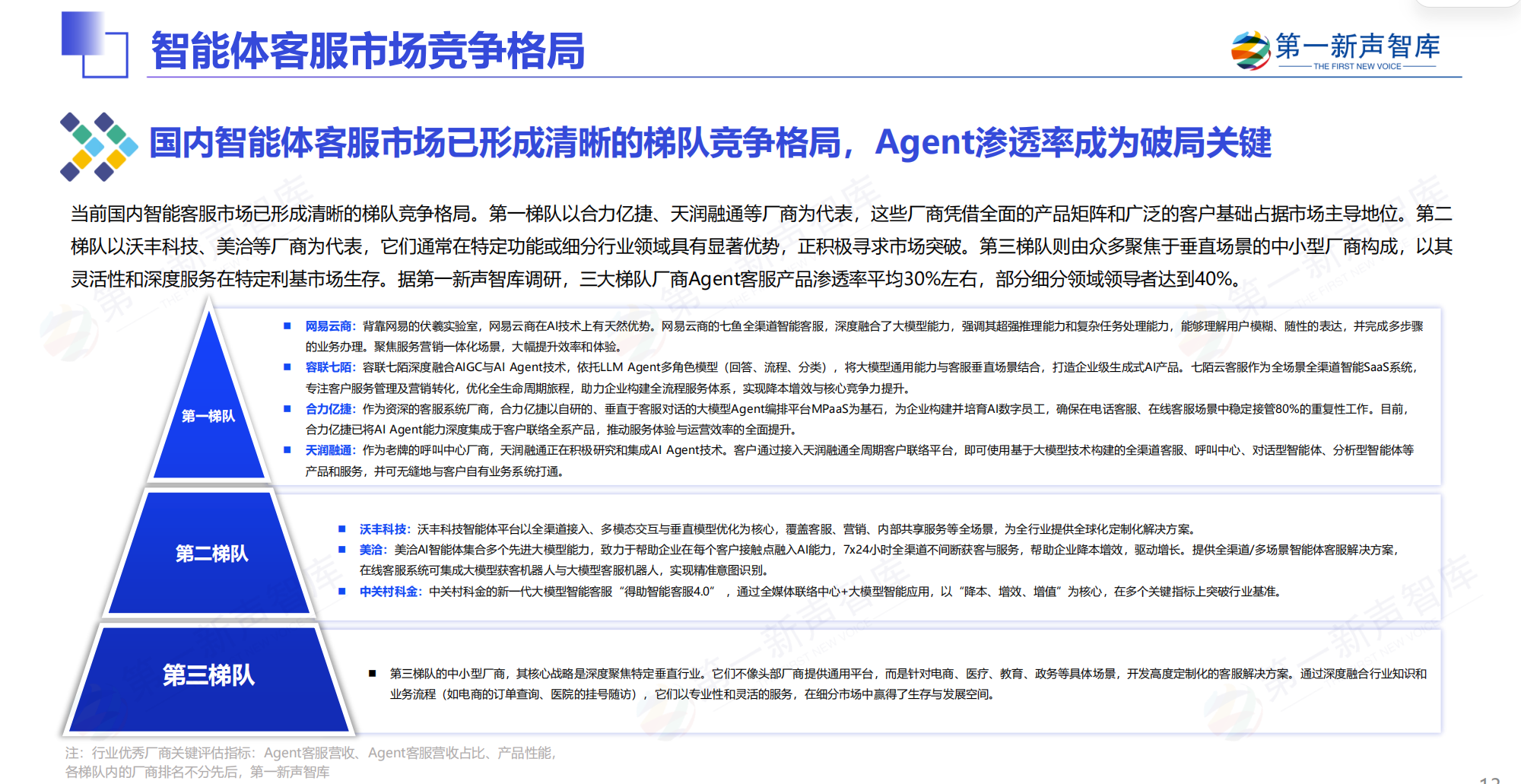The width and height of the screenshot is (1521, 784).
Task: Click the intro paragraph starting 当前国内智能客服市场
Action: click(x=761, y=246)
